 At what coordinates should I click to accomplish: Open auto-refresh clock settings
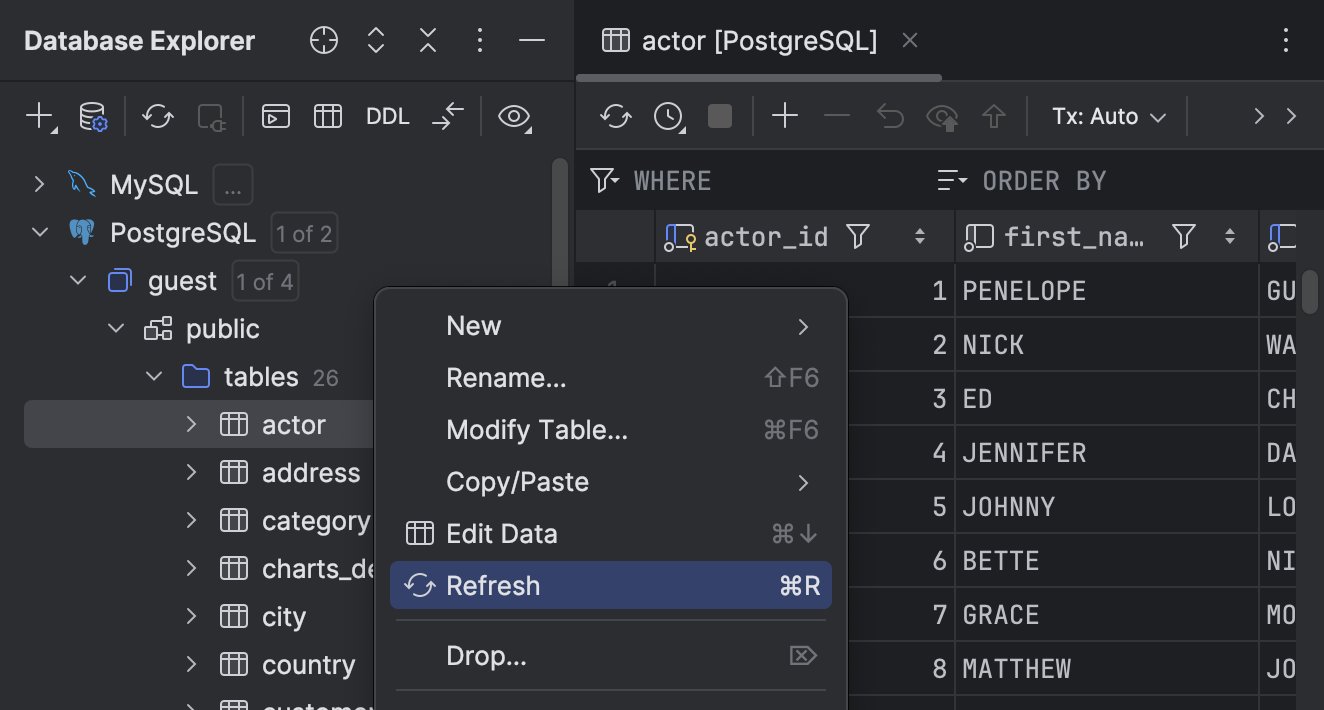pyautogui.click(x=667, y=116)
